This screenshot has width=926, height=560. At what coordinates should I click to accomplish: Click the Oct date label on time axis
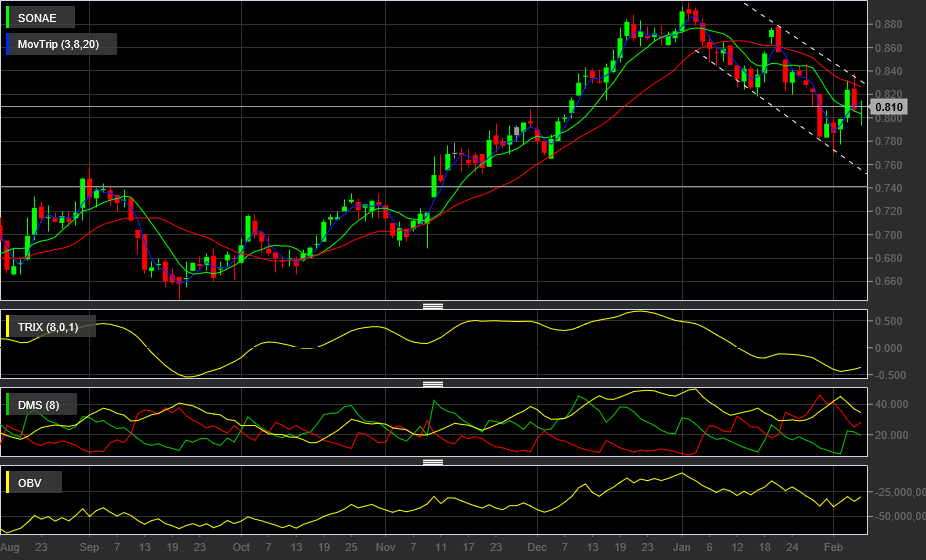(x=241, y=547)
